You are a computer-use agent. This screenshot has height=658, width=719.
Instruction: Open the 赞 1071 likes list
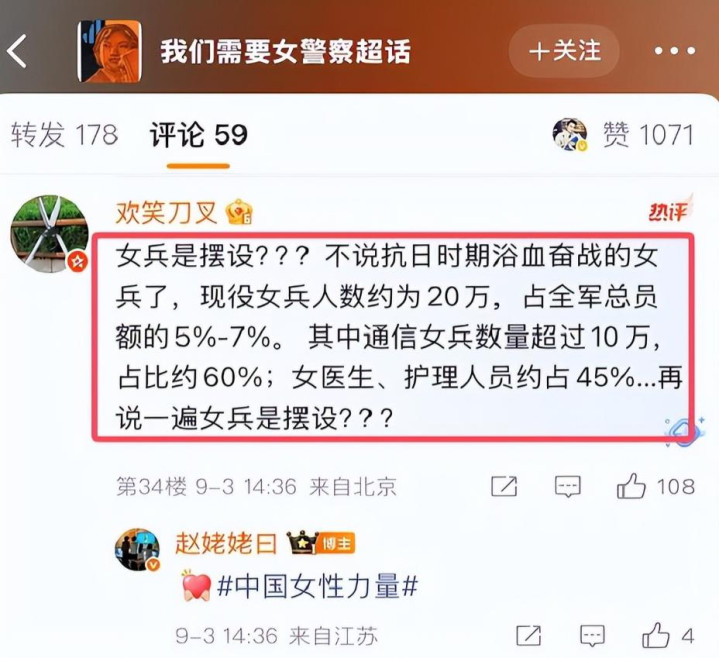(648, 135)
